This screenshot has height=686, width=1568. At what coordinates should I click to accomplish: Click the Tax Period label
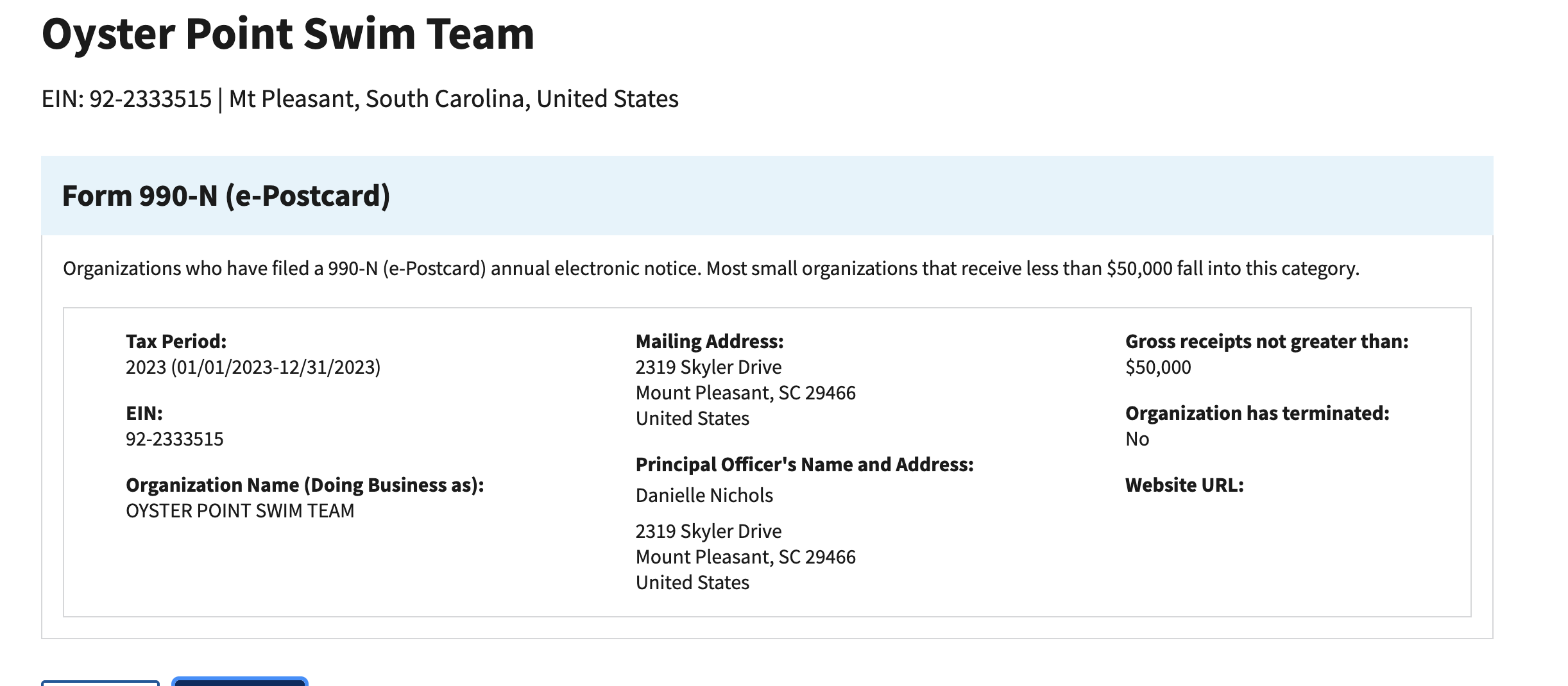point(176,341)
